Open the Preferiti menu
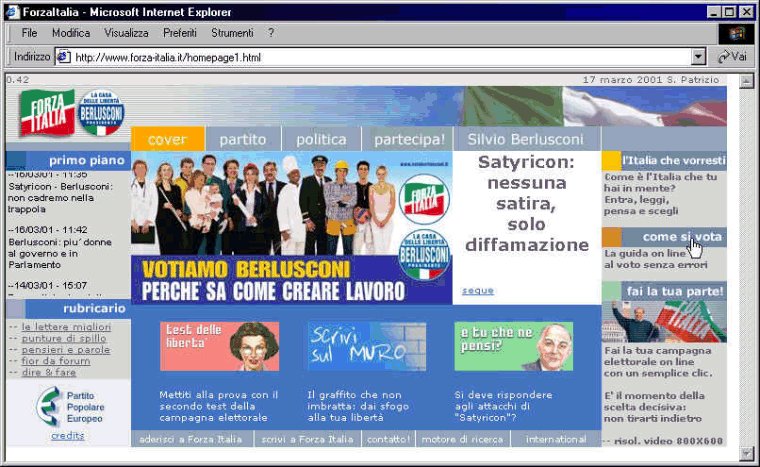Screen dimensions: 760x467 click(x=179, y=33)
